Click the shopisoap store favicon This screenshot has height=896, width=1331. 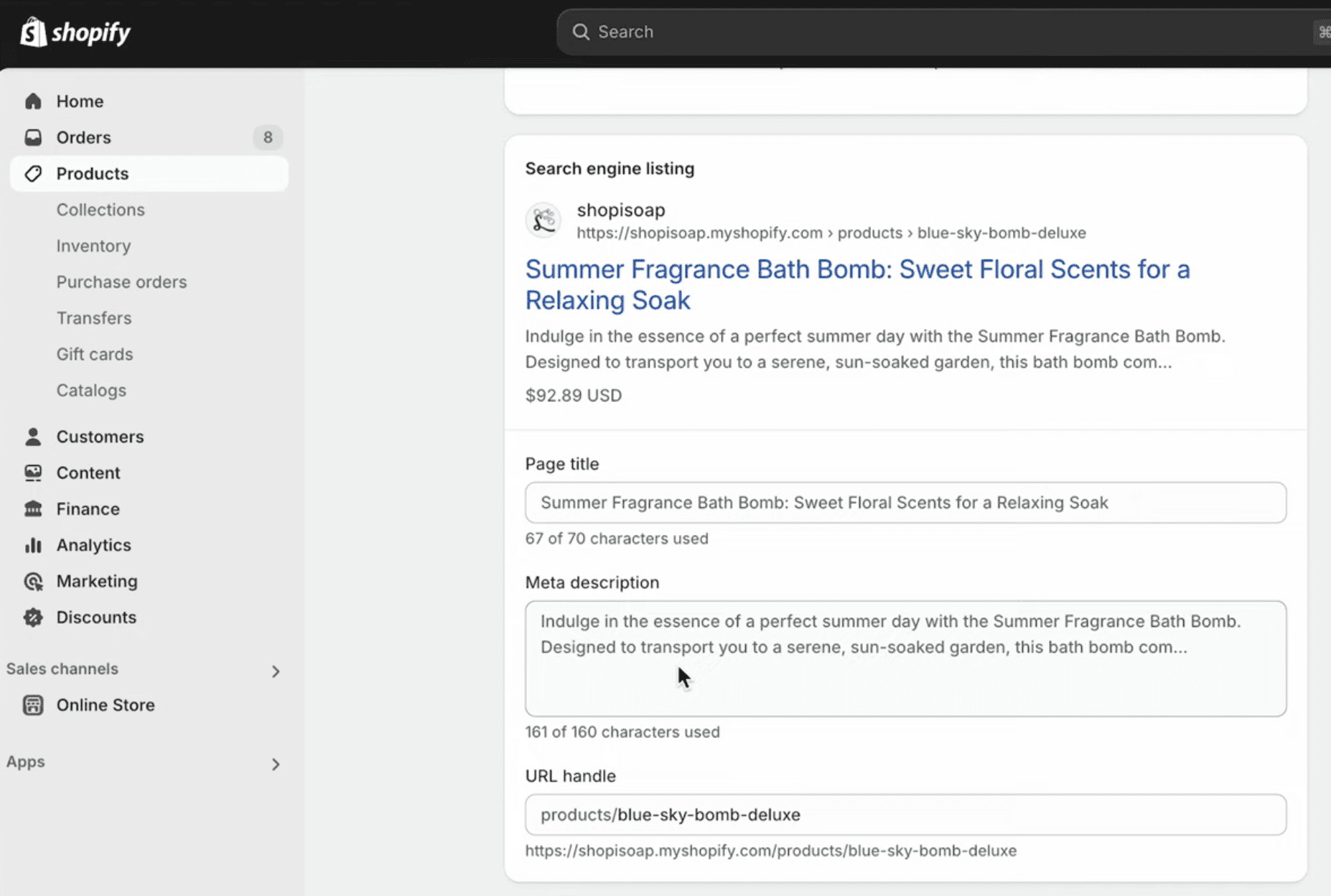click(543, 220)
